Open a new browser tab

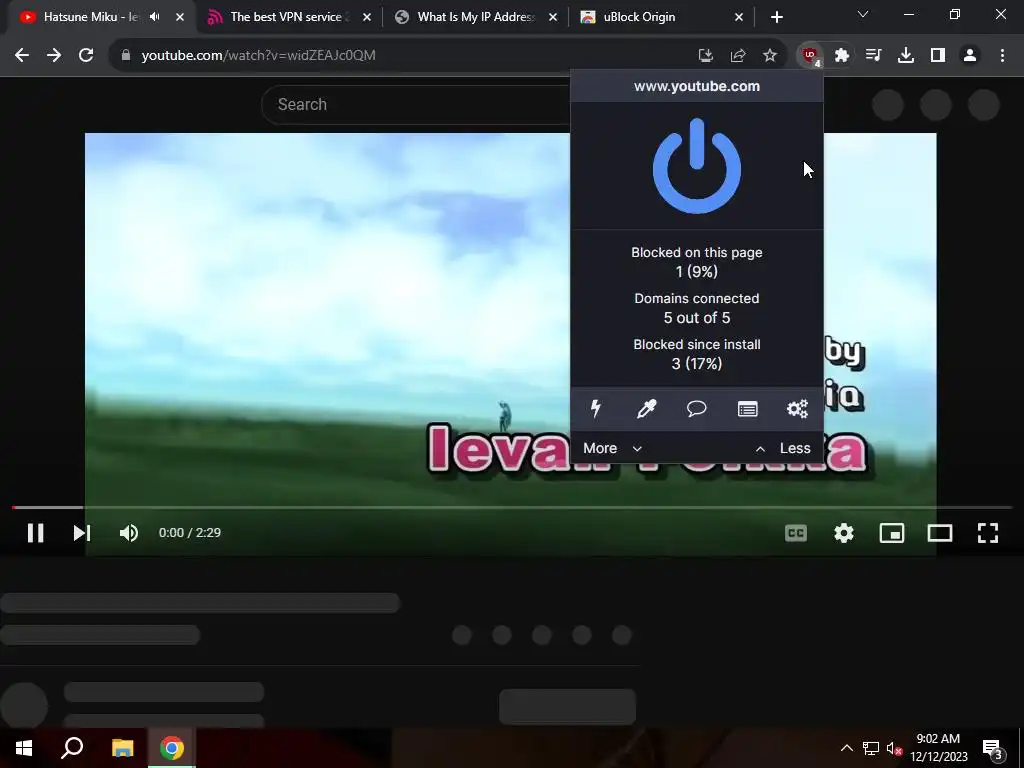coord(776,17)
